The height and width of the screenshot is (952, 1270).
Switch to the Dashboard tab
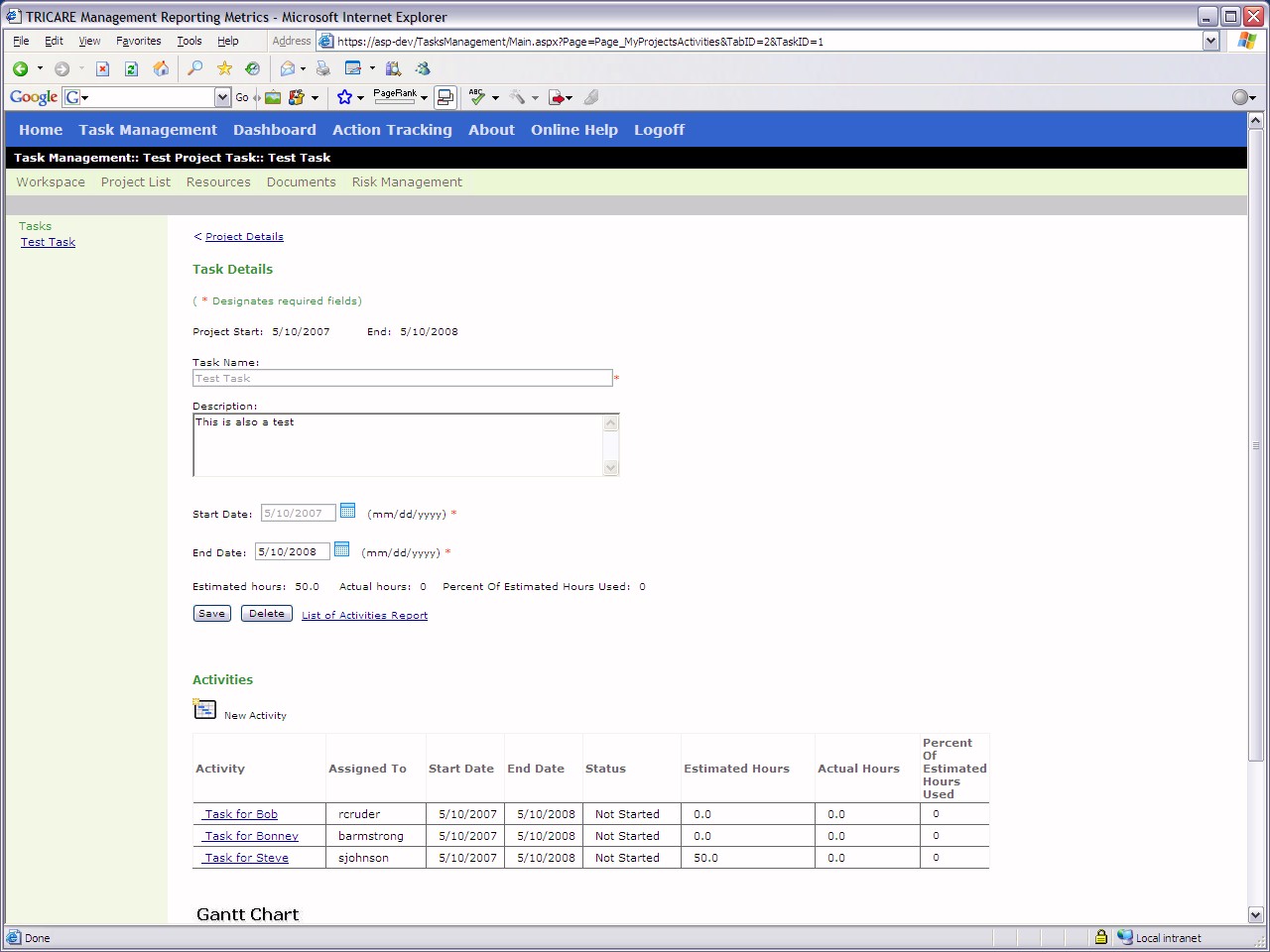[274, 130]
